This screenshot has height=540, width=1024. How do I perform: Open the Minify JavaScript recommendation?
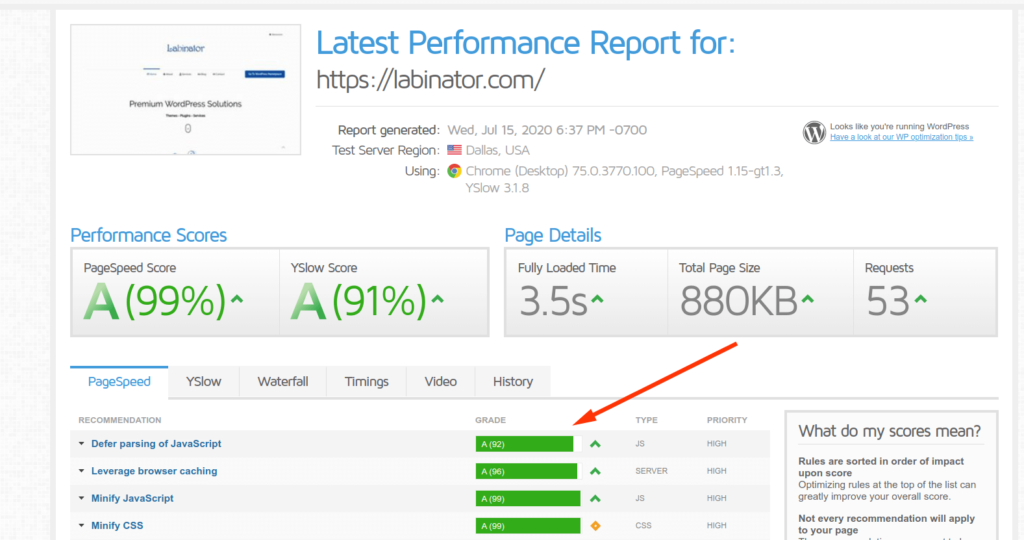[133, 498]
